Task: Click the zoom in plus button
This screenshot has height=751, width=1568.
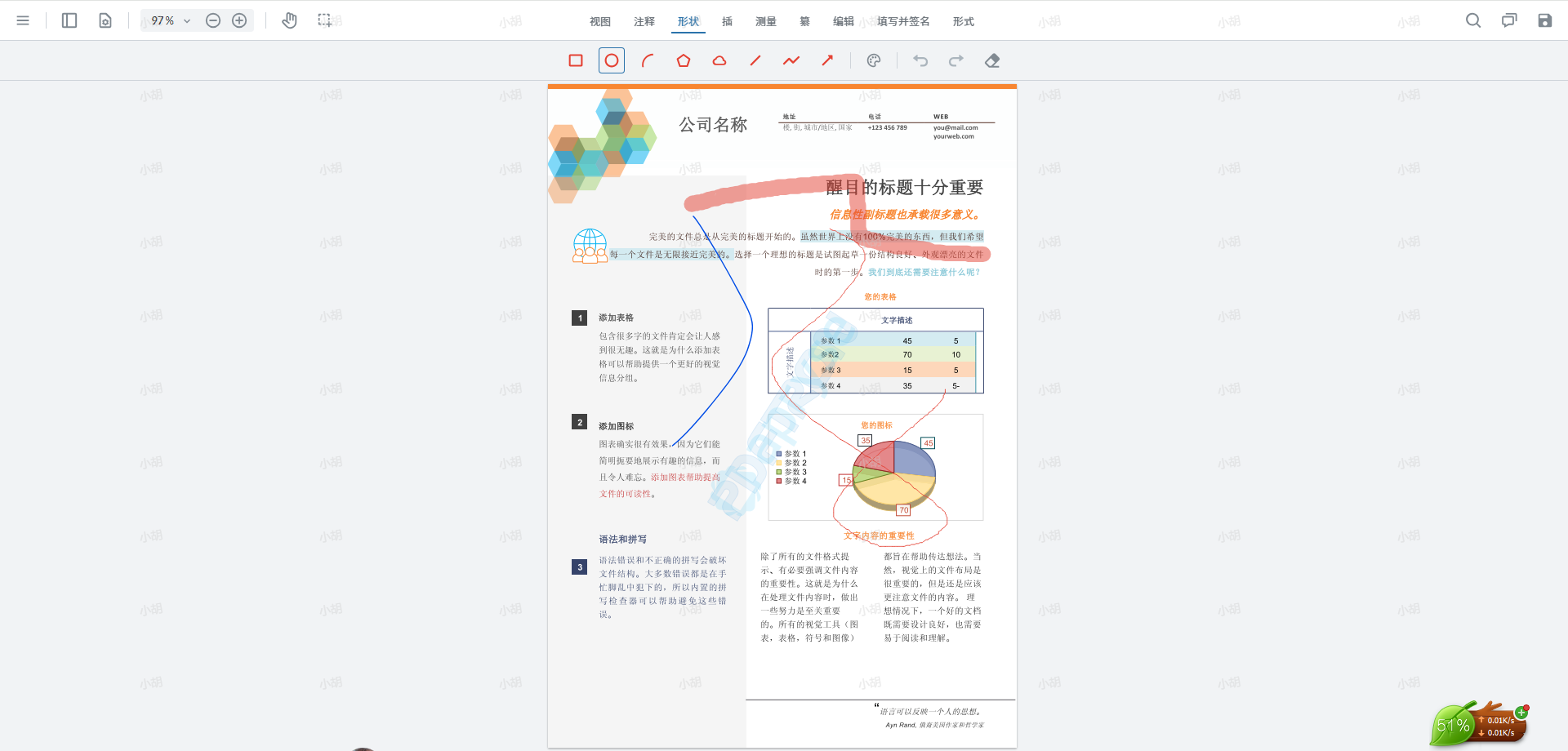Action: pos(239,20)
